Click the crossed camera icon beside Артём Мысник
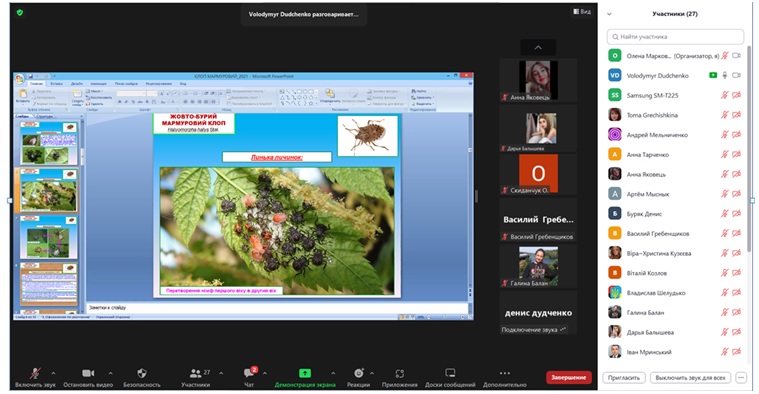 click(737, 194)
